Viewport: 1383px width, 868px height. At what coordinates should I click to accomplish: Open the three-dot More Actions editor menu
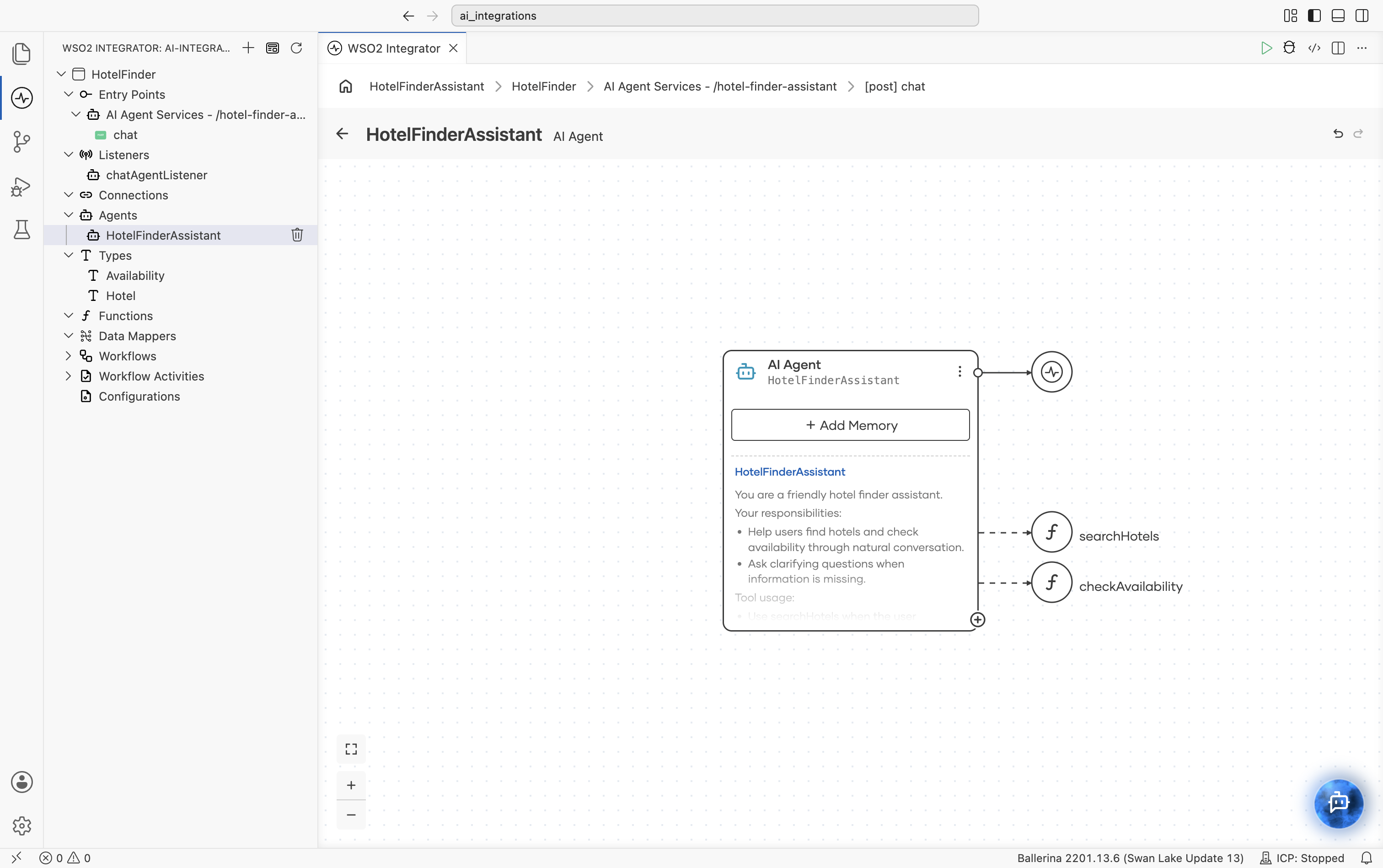coord(1362,48)
